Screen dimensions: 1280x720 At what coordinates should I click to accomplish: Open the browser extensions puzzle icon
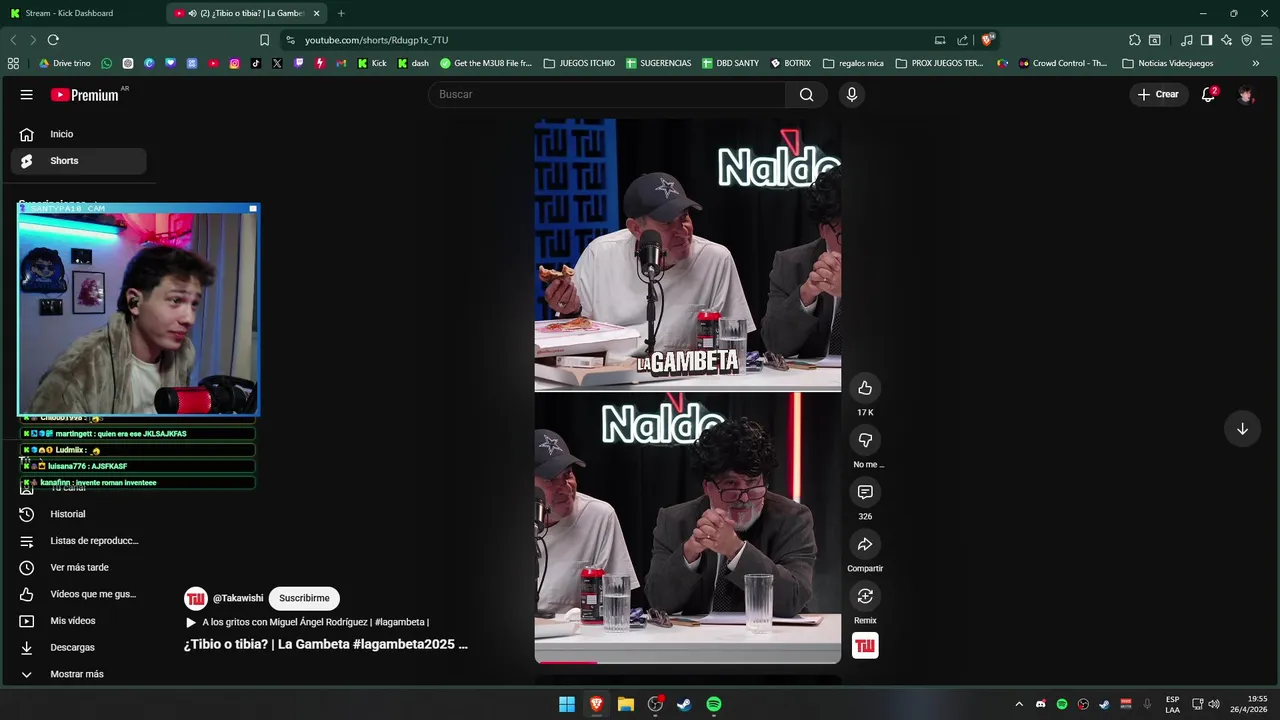pos(1134,40)
